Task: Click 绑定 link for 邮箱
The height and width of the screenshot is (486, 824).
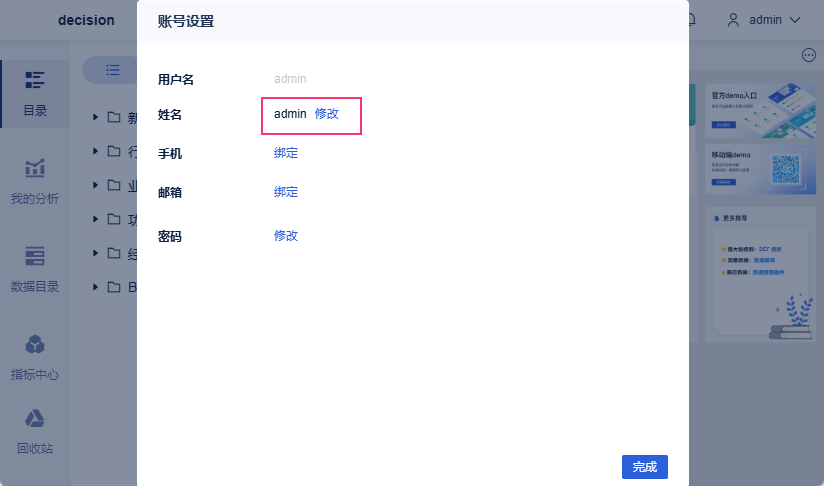Action: (286, 192)
